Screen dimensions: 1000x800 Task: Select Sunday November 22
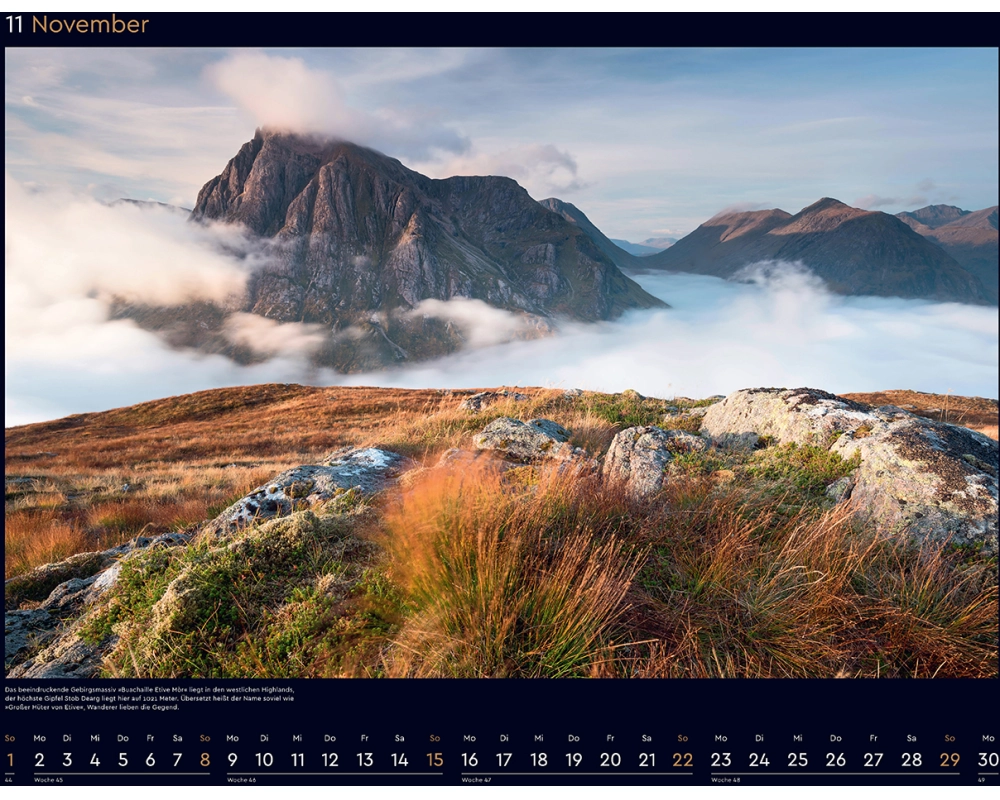(682, 760)
